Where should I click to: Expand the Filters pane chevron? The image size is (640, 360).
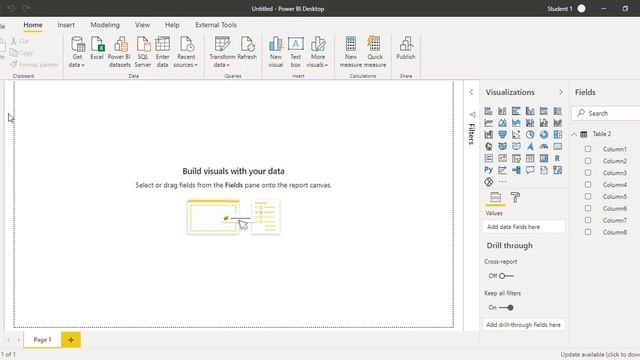click(x=471, y=92)
